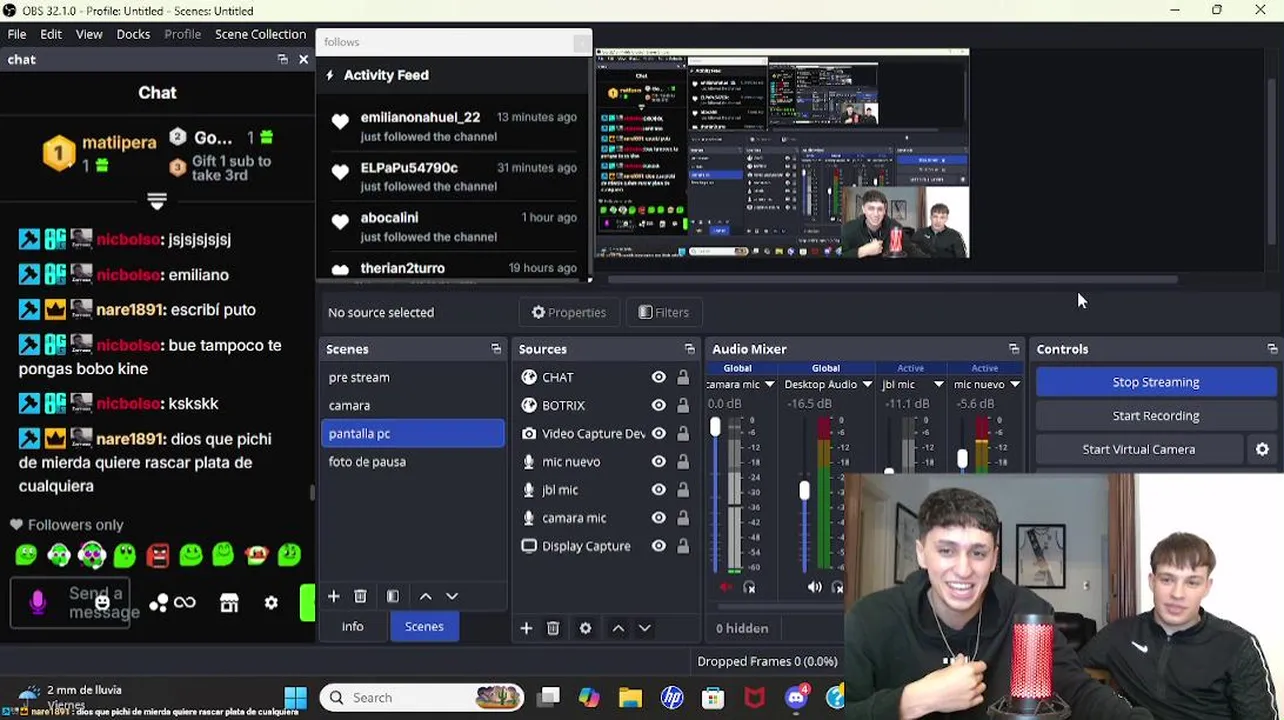Open jbl mic channel dropdown in mixer
The height and width of the screenshot is (720, 1284).
pos(939,384)
